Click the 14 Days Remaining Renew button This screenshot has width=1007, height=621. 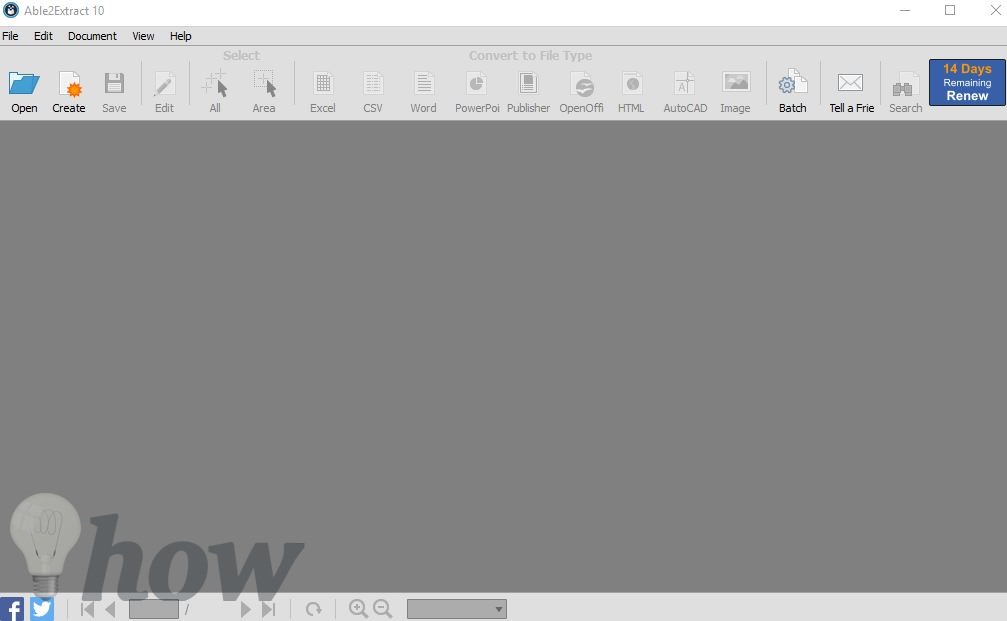(x=967, y=82)
